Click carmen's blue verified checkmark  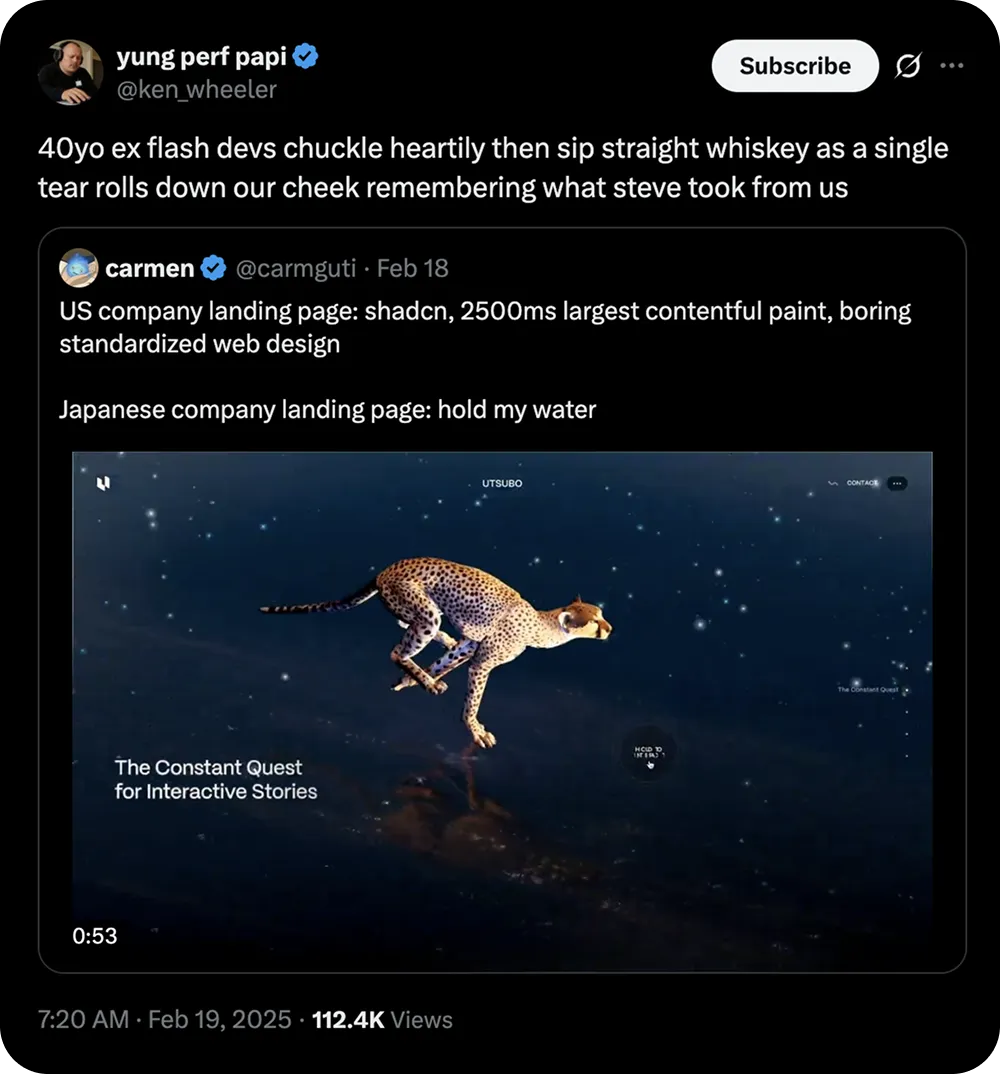(213, 268)
